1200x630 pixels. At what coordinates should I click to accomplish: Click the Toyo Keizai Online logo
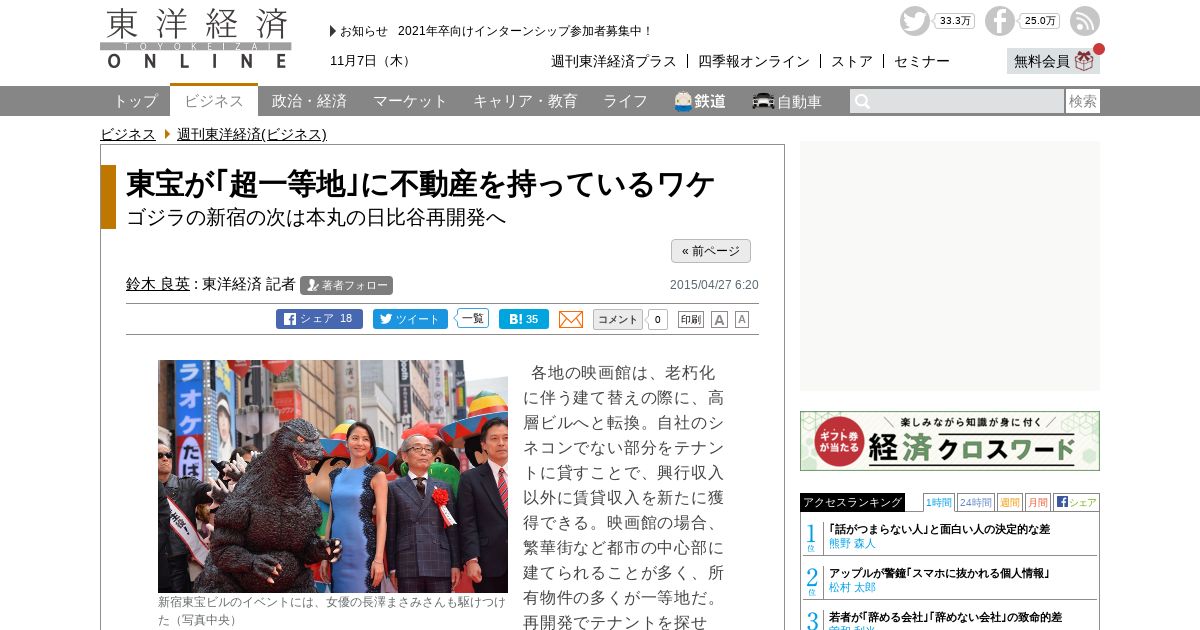coord(196,38)
